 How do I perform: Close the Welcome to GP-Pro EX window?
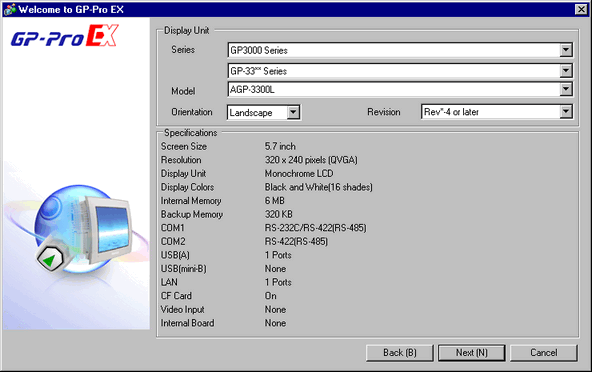point(581,9)
